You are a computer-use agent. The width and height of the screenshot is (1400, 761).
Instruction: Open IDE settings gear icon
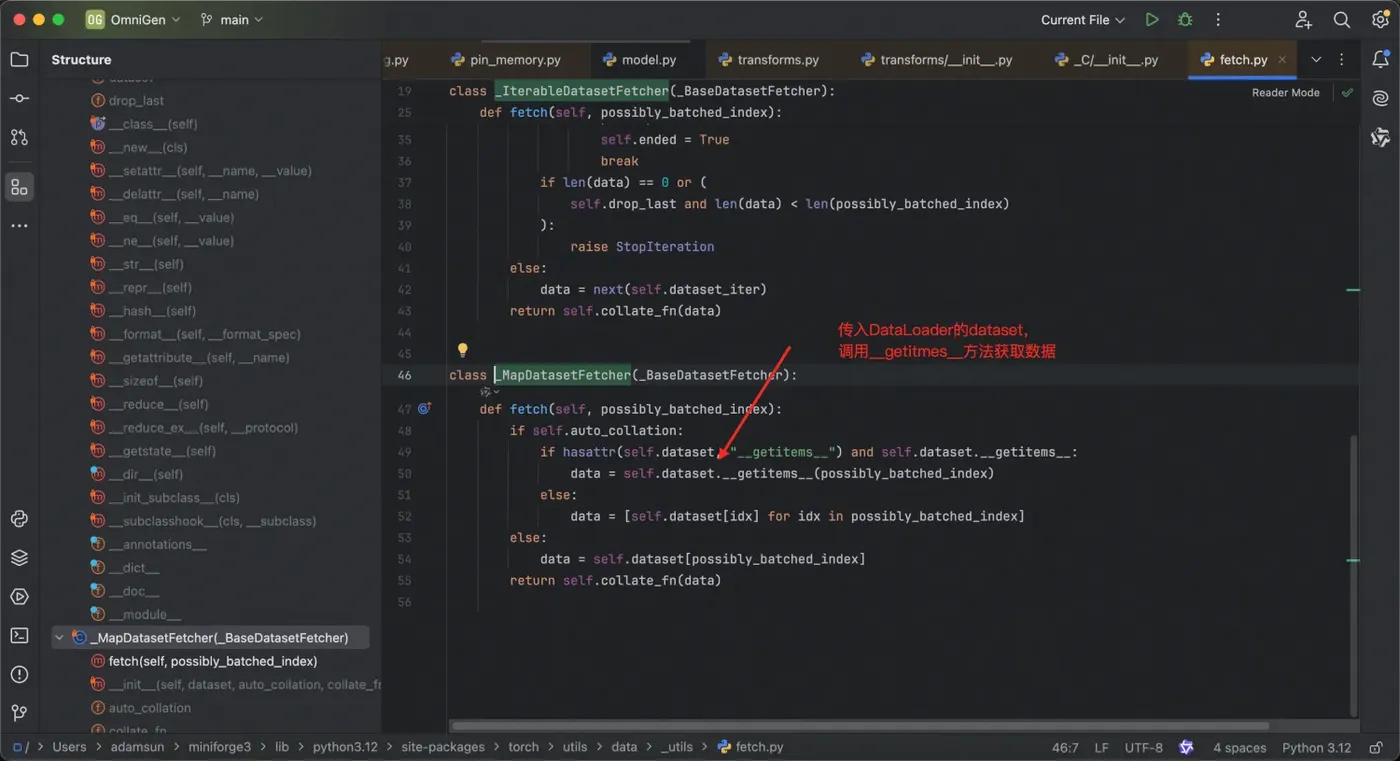click(1380, 20)
